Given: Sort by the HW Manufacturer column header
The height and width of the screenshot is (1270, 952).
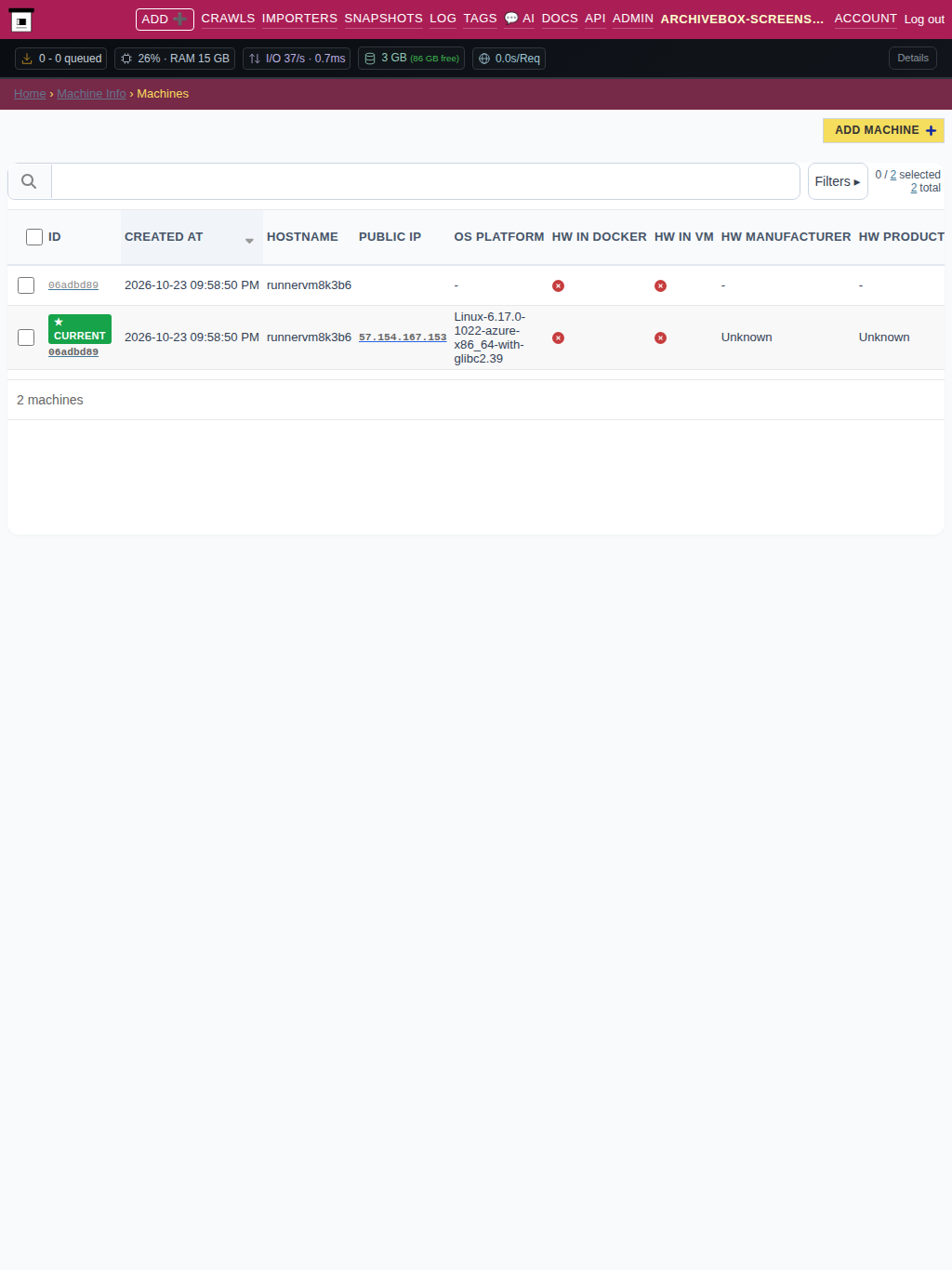Looking at the screenshot, I should click(787, 237).
